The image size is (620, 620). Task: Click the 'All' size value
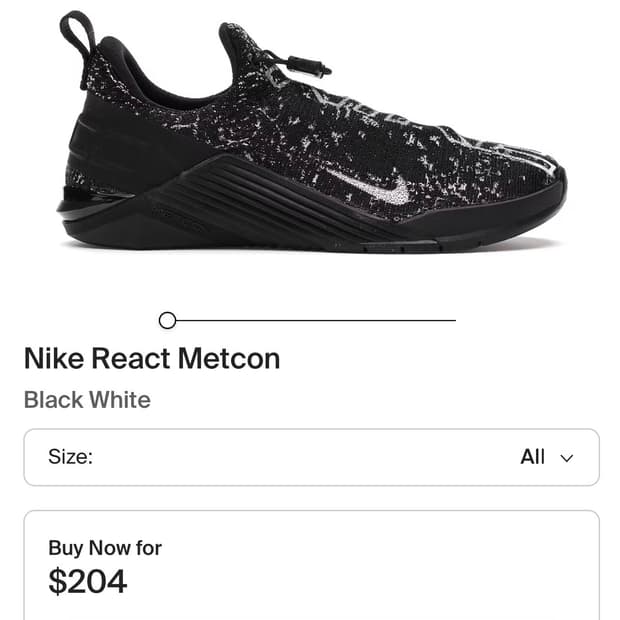532,457
